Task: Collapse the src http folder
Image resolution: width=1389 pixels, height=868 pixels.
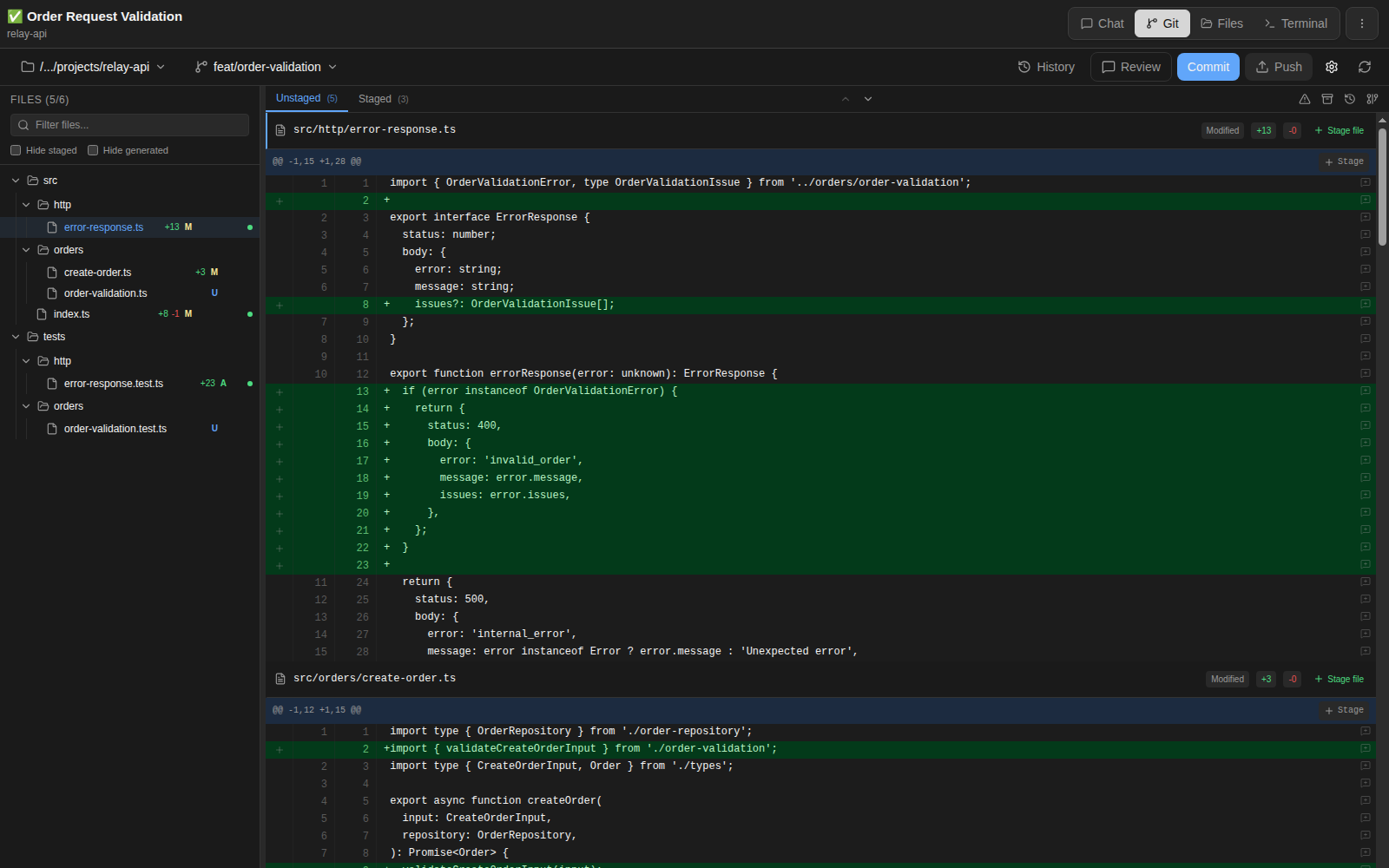Action: point(26,205)
